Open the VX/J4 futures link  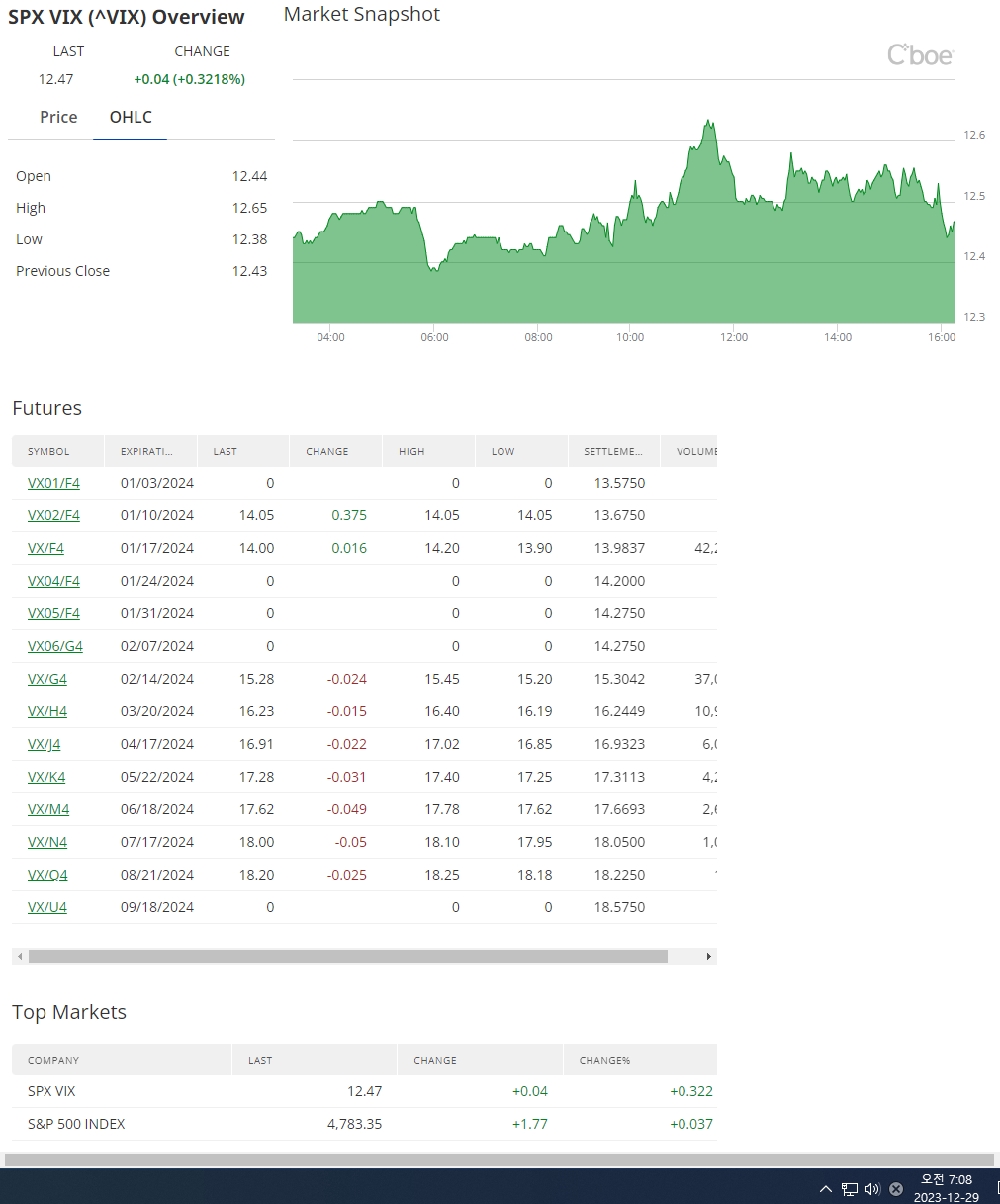coord(44,744)
